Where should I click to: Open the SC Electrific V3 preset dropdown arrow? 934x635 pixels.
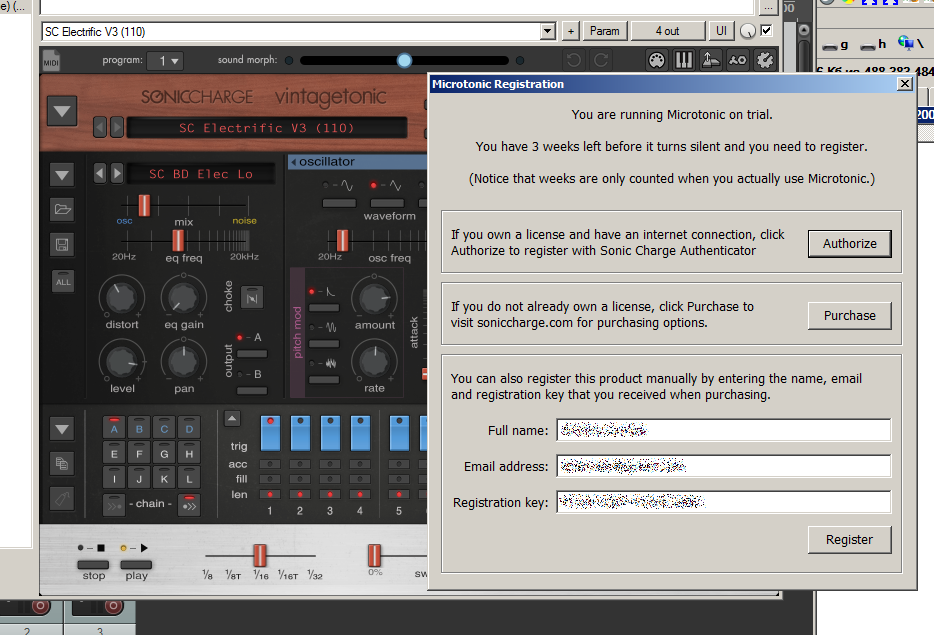547,31
